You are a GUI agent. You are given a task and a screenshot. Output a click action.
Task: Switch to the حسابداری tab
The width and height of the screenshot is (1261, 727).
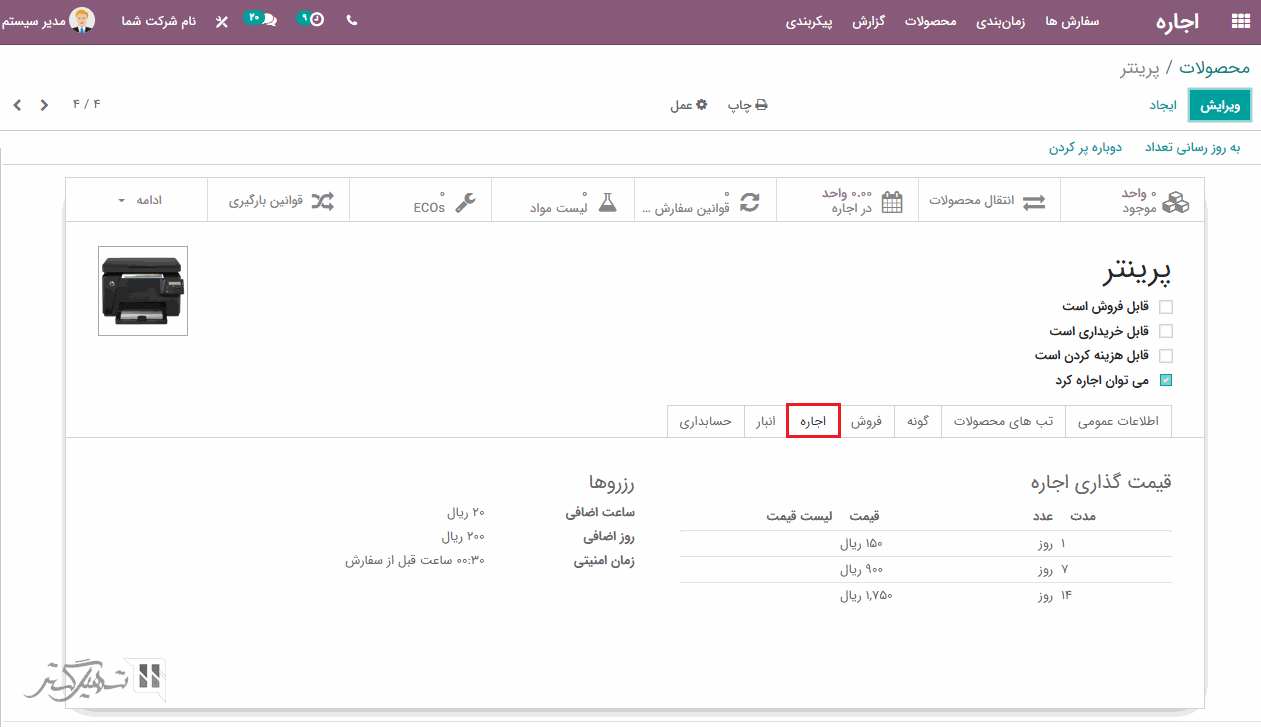click(x=706, y=422)
